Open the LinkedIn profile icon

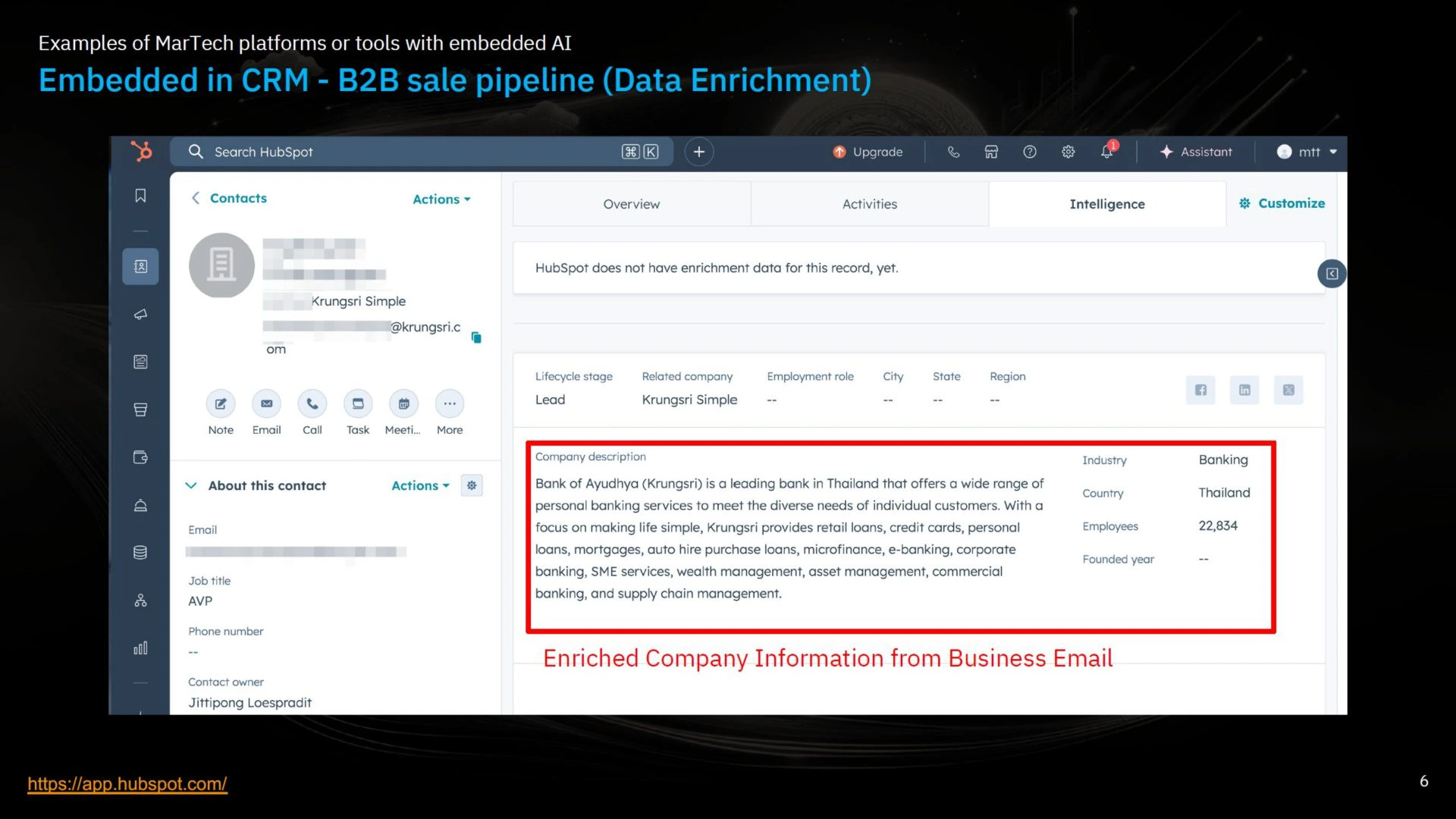pyautogui.click(x=1244, y=390)
